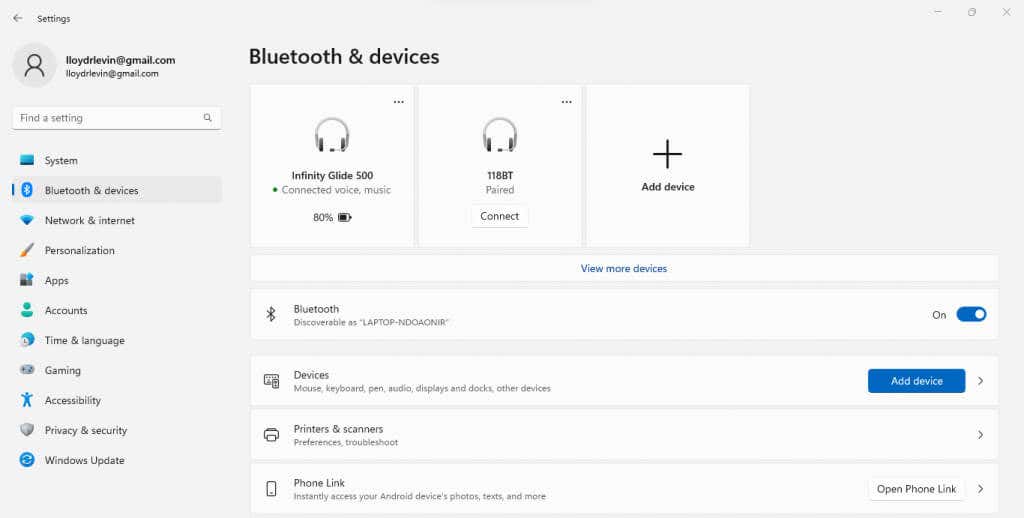Click View more devices link

(x=624, y=268)
